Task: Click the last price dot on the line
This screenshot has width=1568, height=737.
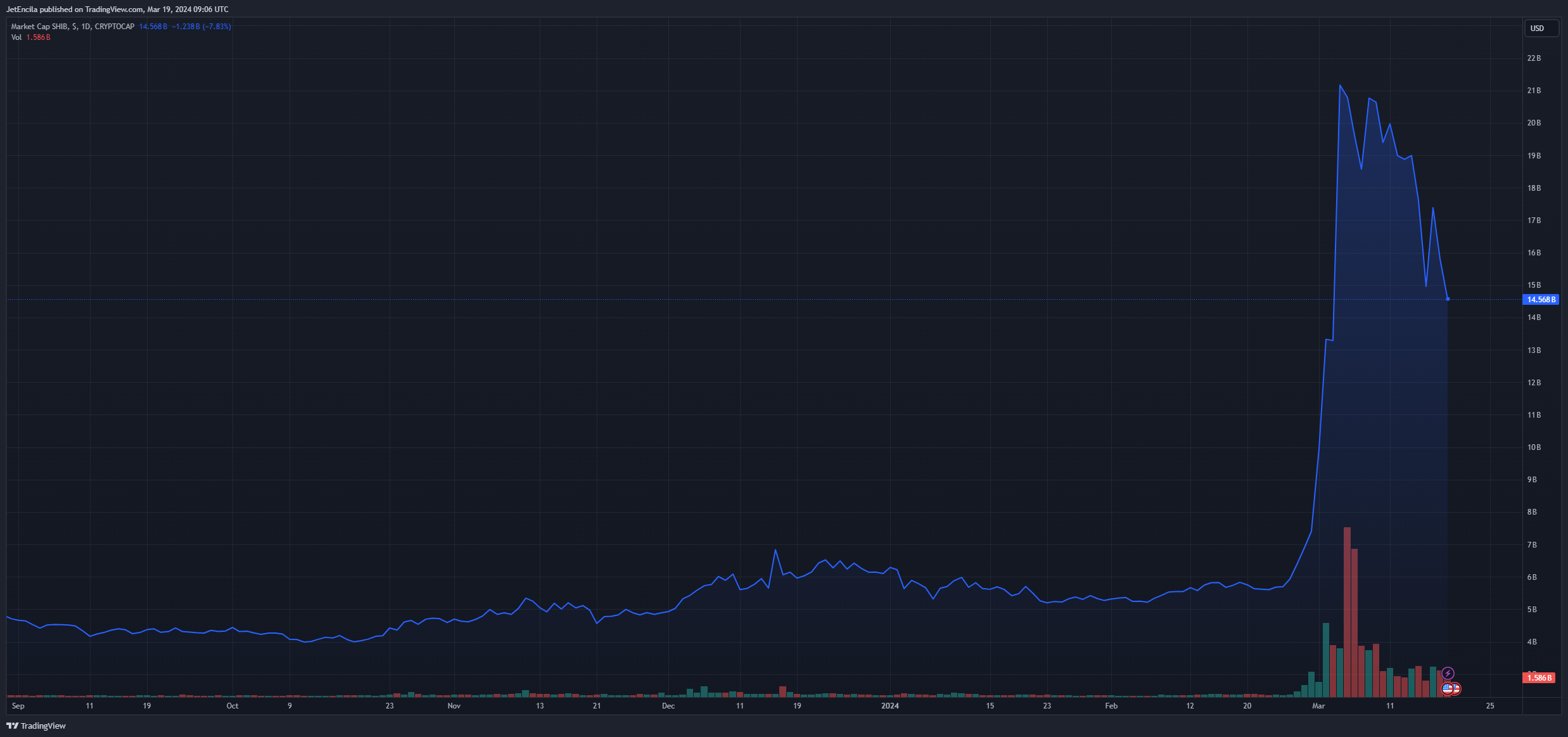Action: point(1448,299)
